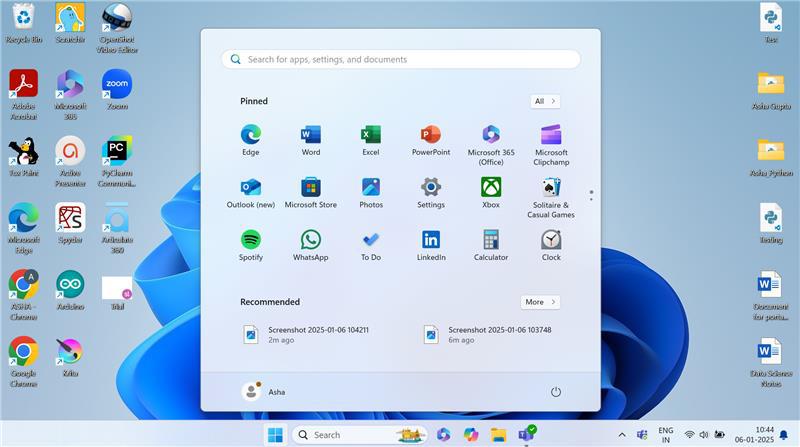Click the power button in Start menu

click(556, 392)
